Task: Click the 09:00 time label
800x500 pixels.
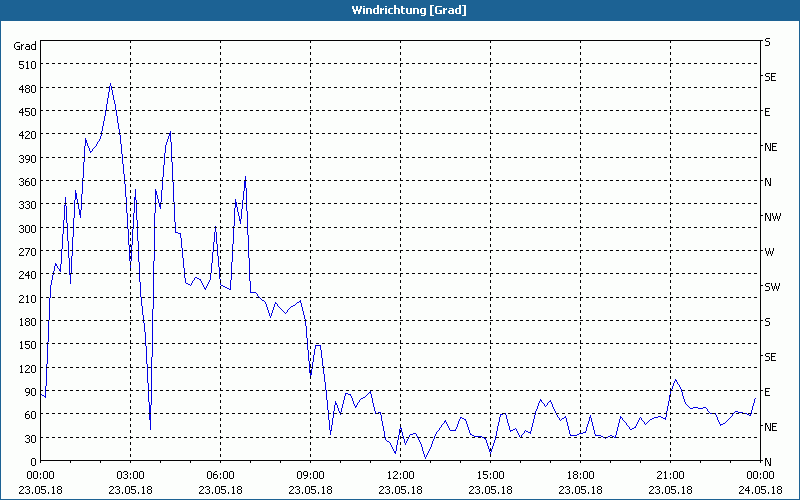Action: (x=310, y=476)
